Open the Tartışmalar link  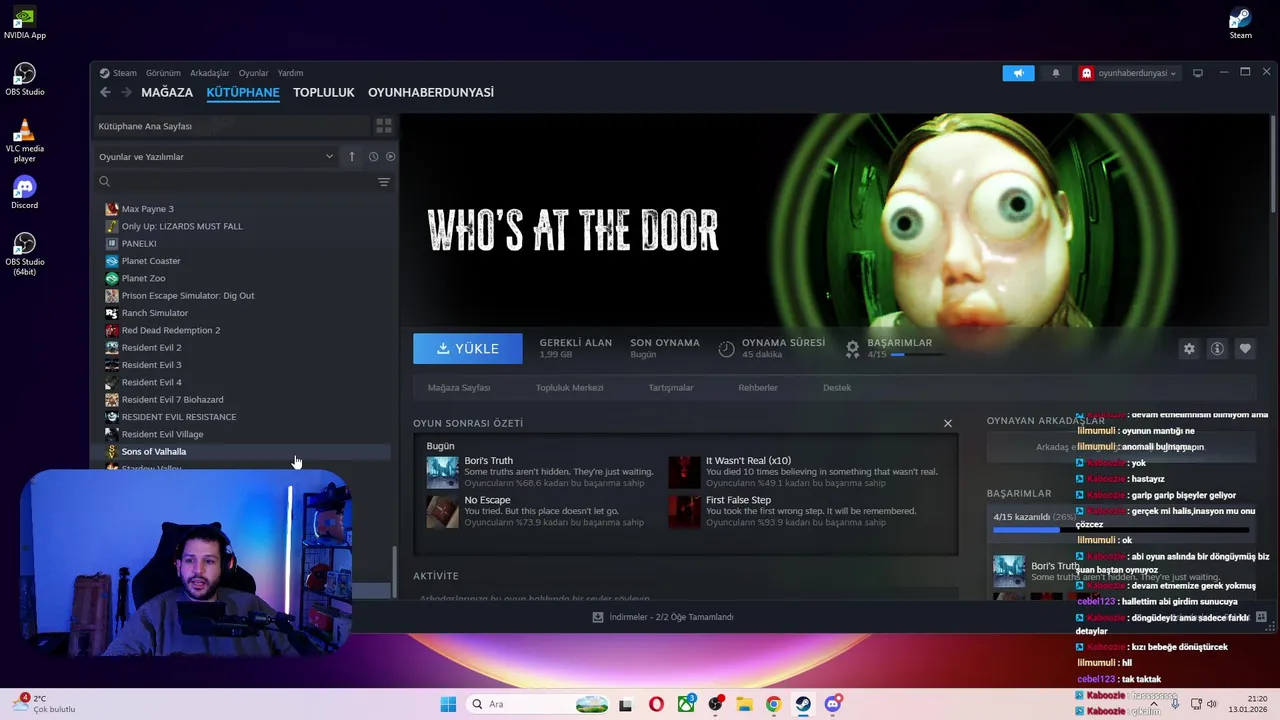pyautogui.click(x=671, y=387)
